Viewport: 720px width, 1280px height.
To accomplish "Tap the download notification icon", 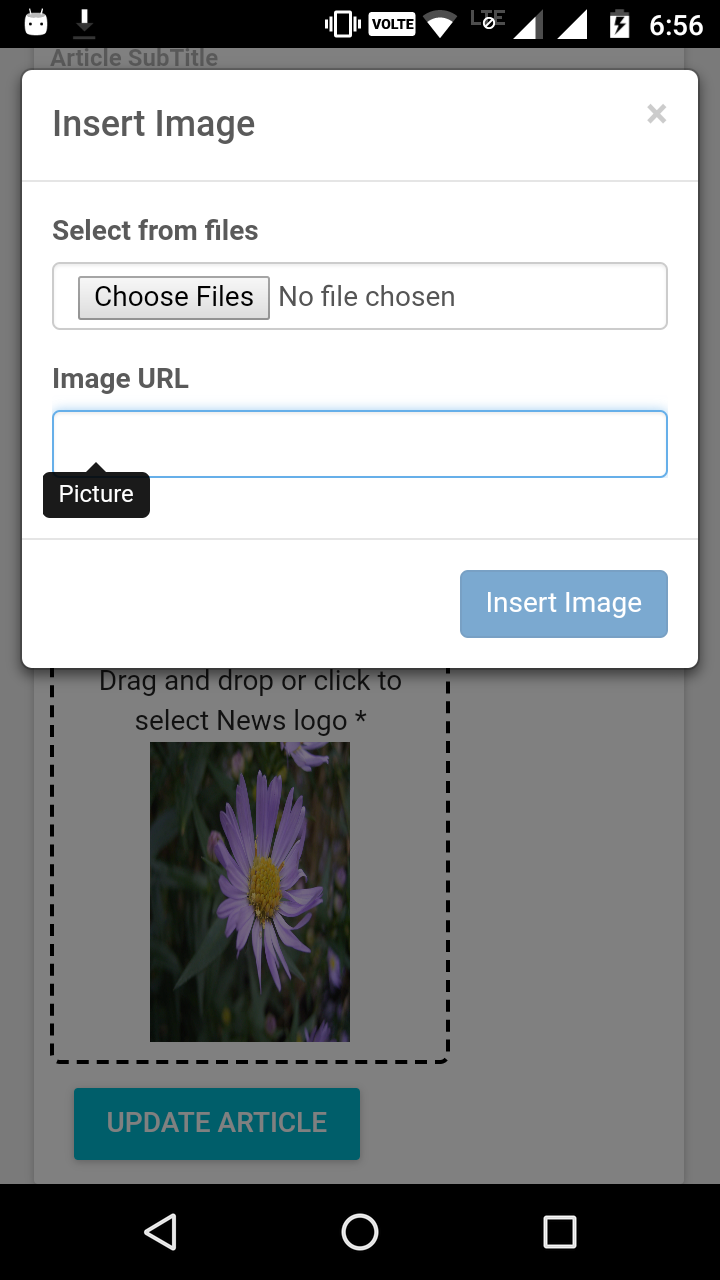I will click(84, 22).
